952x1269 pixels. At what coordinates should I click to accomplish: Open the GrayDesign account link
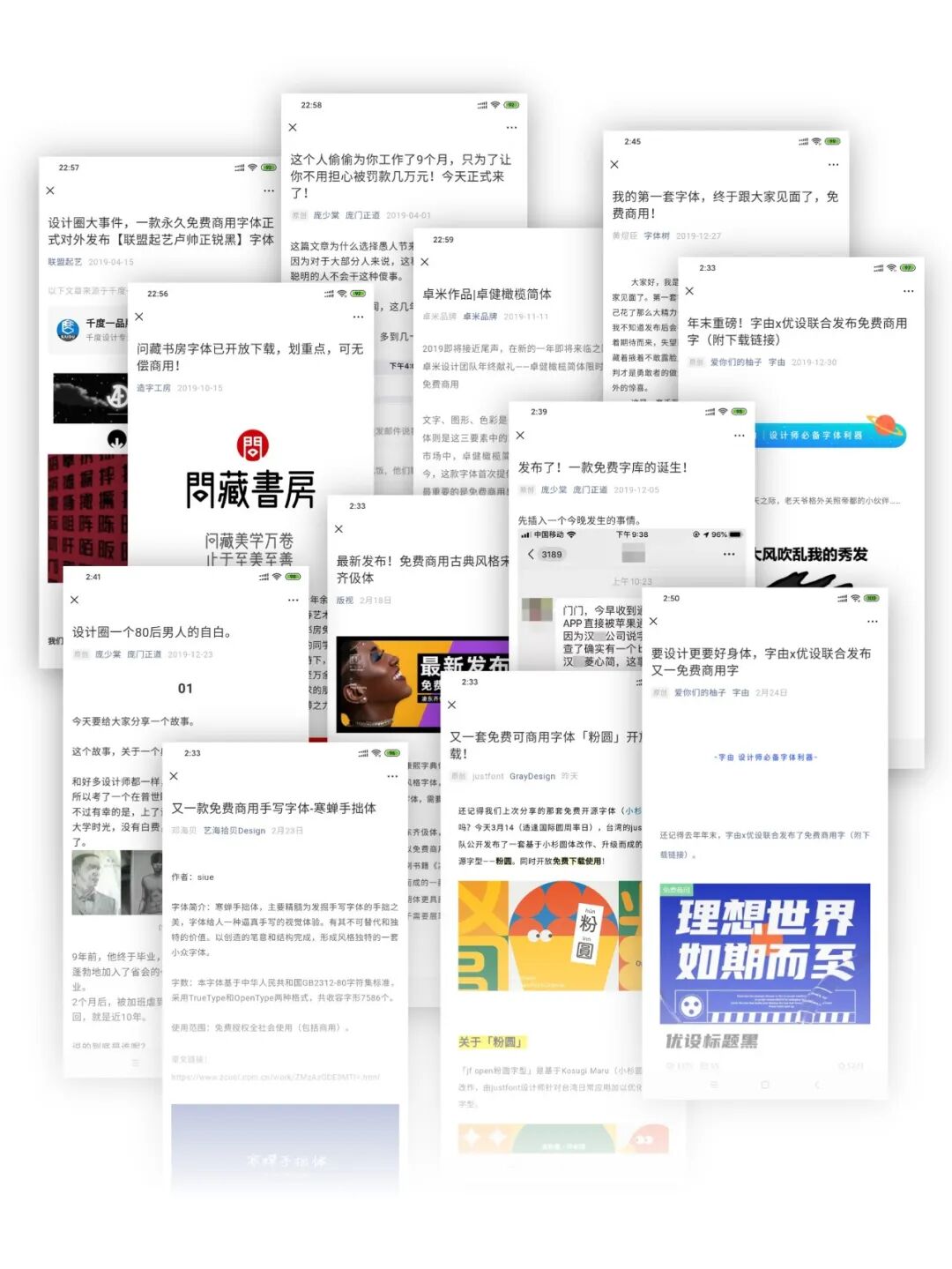532,776
